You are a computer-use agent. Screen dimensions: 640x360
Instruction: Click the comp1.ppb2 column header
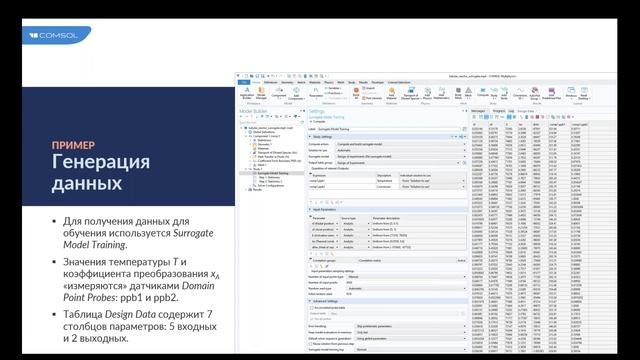[x=579, y=124]
